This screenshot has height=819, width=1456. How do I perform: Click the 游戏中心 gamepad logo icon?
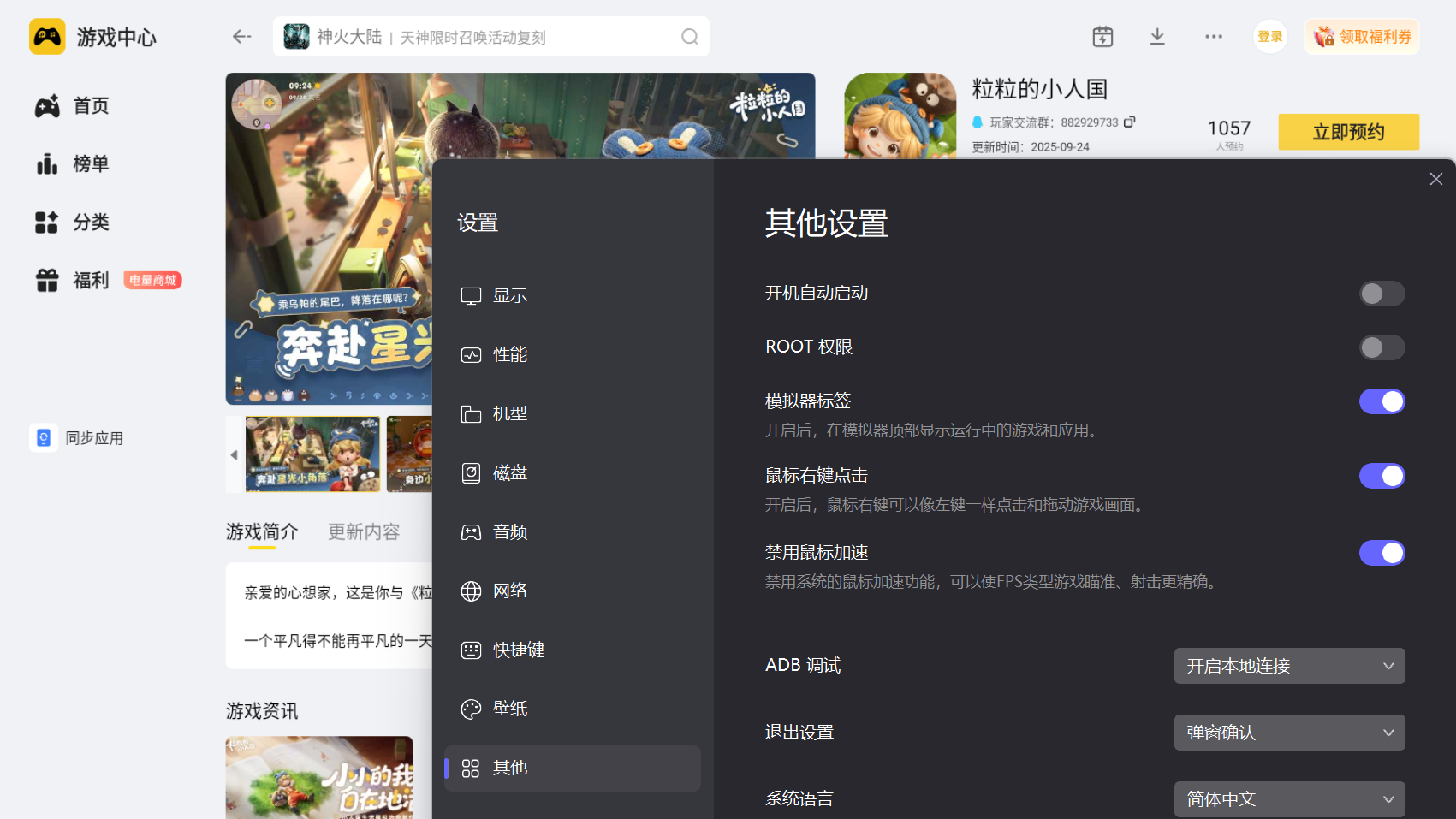(47, 37)
